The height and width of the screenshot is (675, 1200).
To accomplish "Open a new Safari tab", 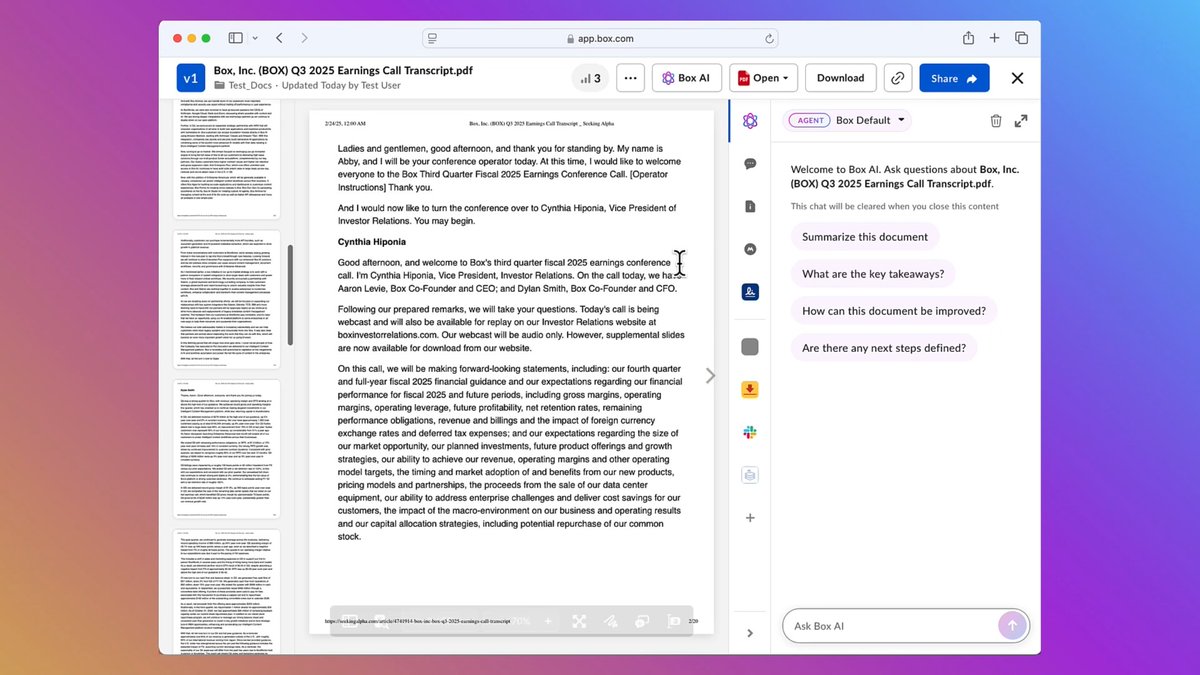I will (x=994, y=38).
